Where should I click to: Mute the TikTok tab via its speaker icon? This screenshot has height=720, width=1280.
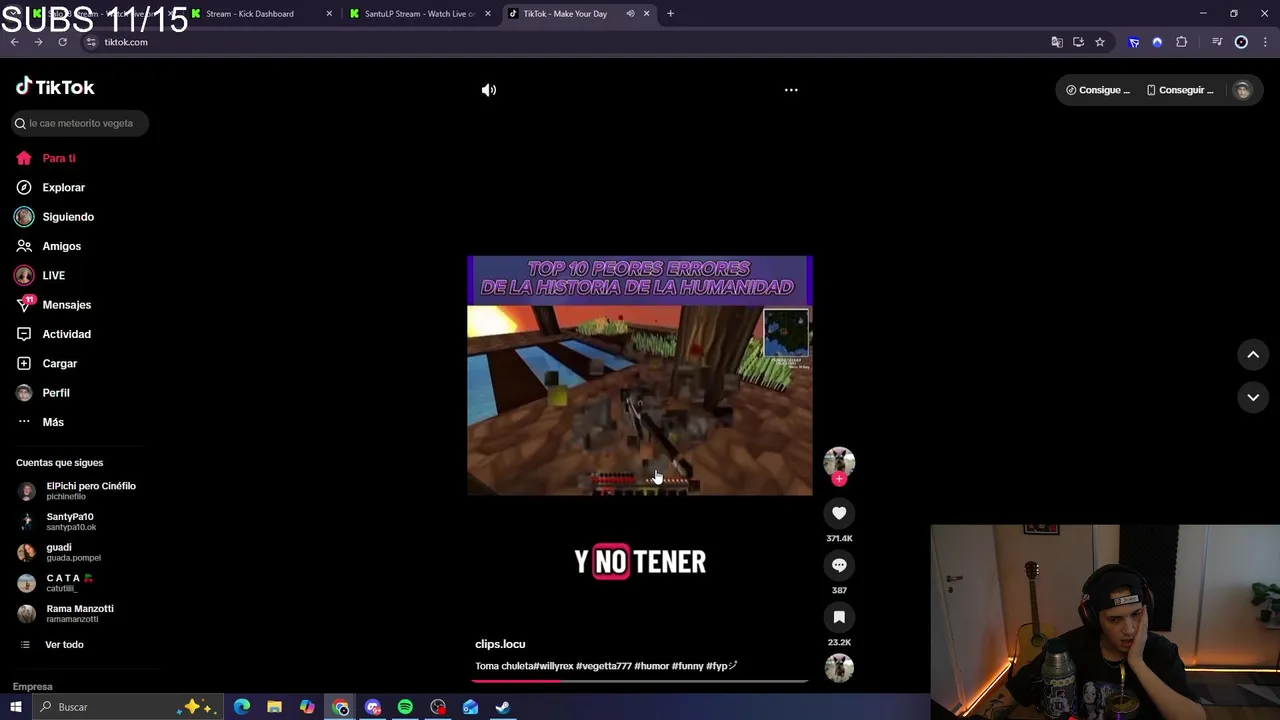tap(630, 14)
